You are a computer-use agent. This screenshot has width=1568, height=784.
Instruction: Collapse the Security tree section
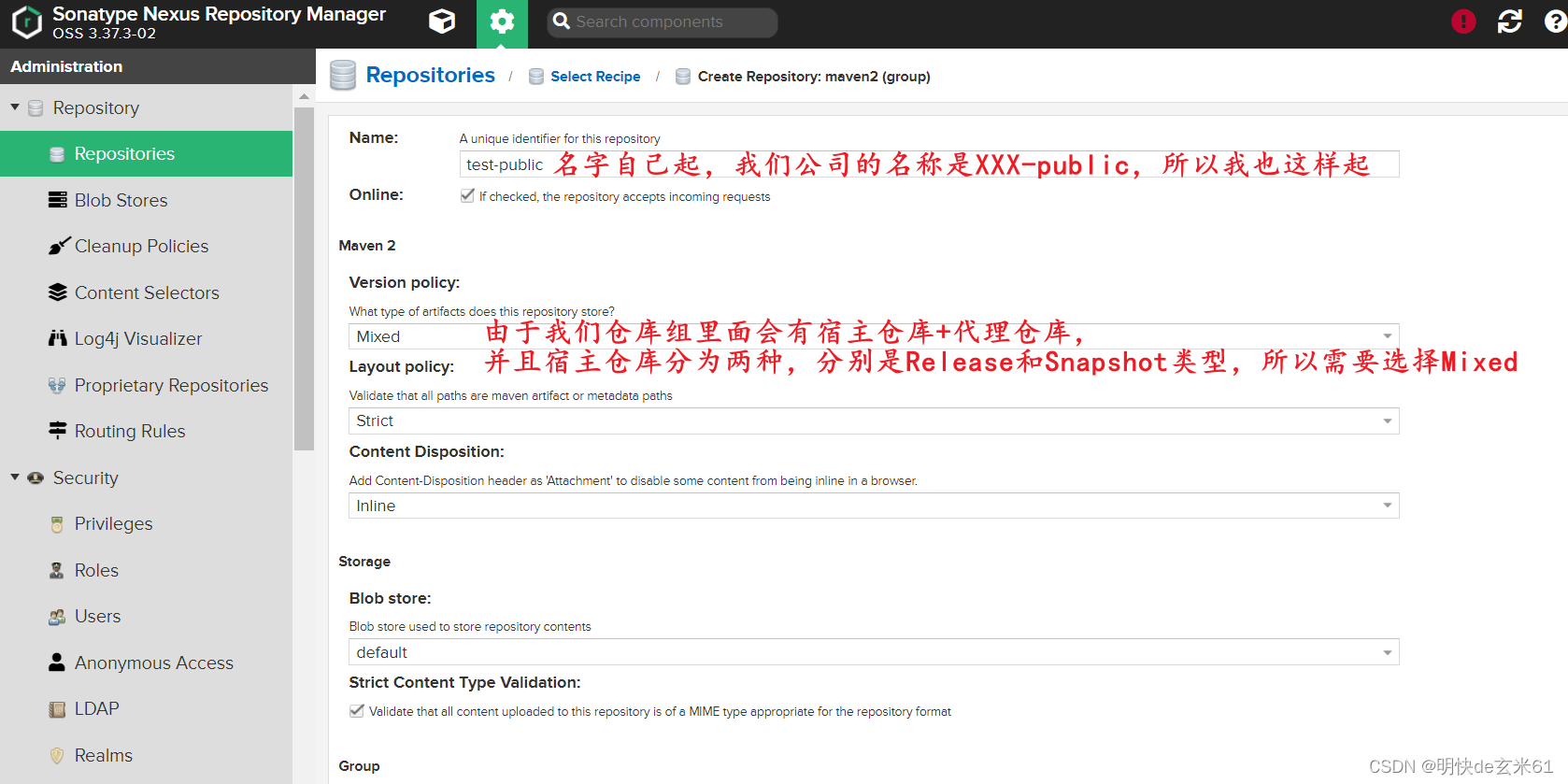coord(15,478)
